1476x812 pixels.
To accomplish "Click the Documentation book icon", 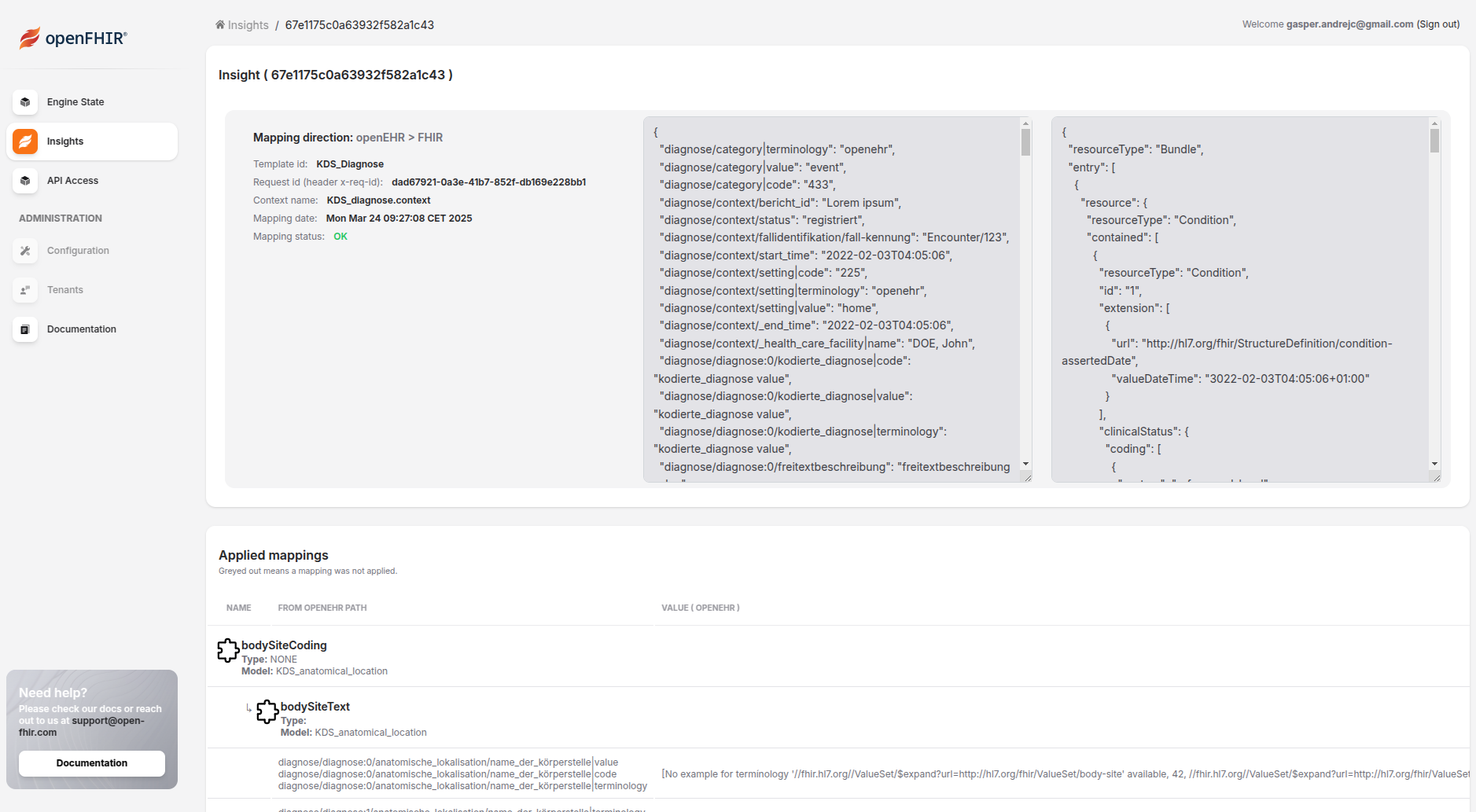I will pos(25,329).
